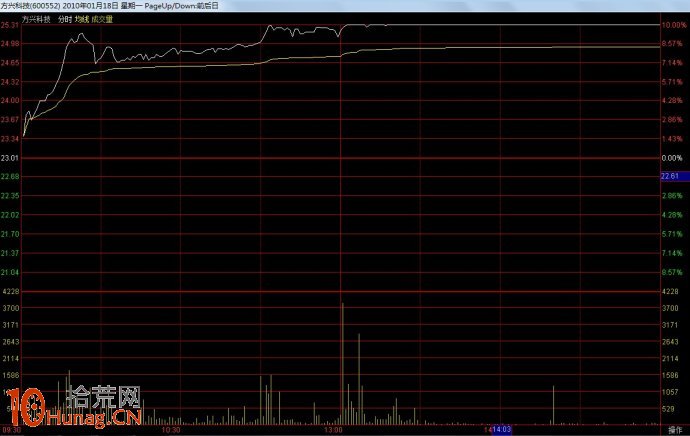Click the 10.00% percent axis label
The width and height of the screenshot is (690, 436).
(x=674, y=25)
